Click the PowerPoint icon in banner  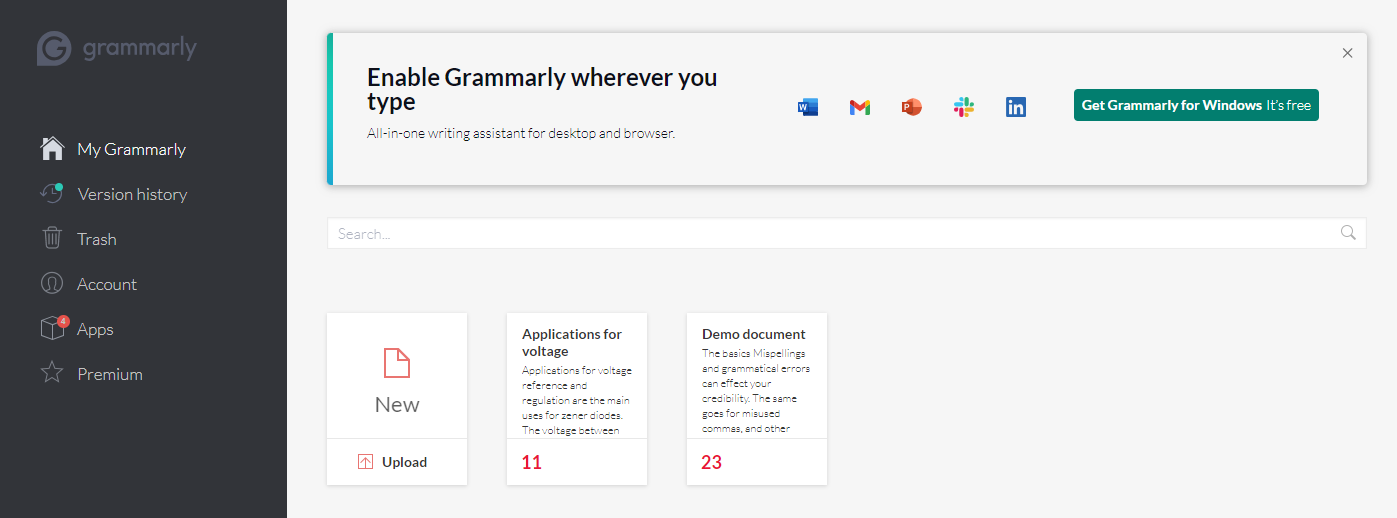tap(911, 107)
